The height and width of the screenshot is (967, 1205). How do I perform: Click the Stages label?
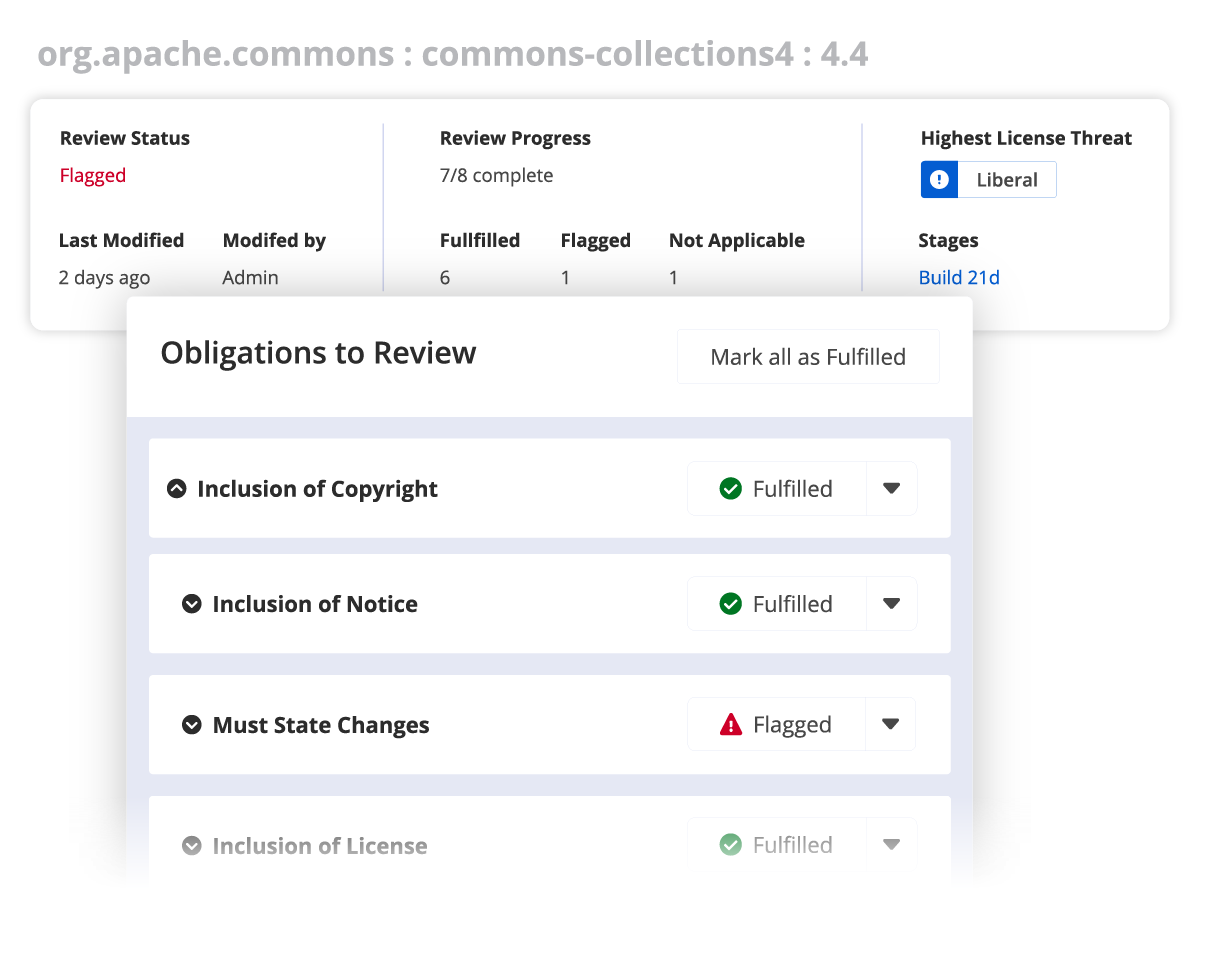coord(948,241)
